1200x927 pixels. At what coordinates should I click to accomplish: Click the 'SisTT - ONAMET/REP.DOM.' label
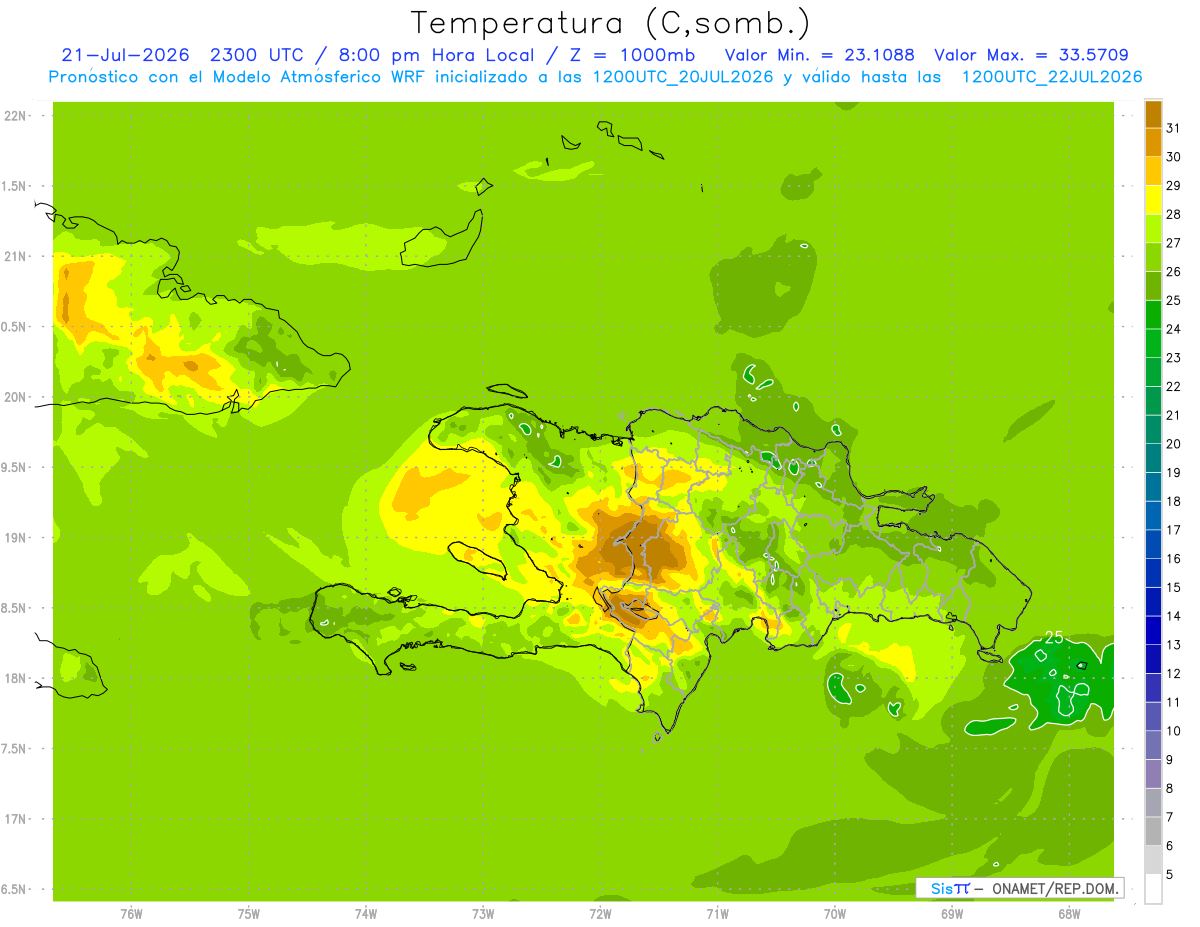click(1019, 888)
